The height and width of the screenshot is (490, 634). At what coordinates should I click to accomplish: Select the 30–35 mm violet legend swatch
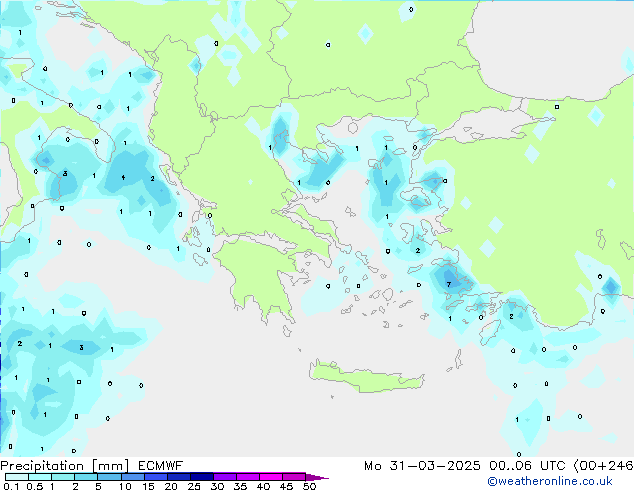[x=225, y=477]
